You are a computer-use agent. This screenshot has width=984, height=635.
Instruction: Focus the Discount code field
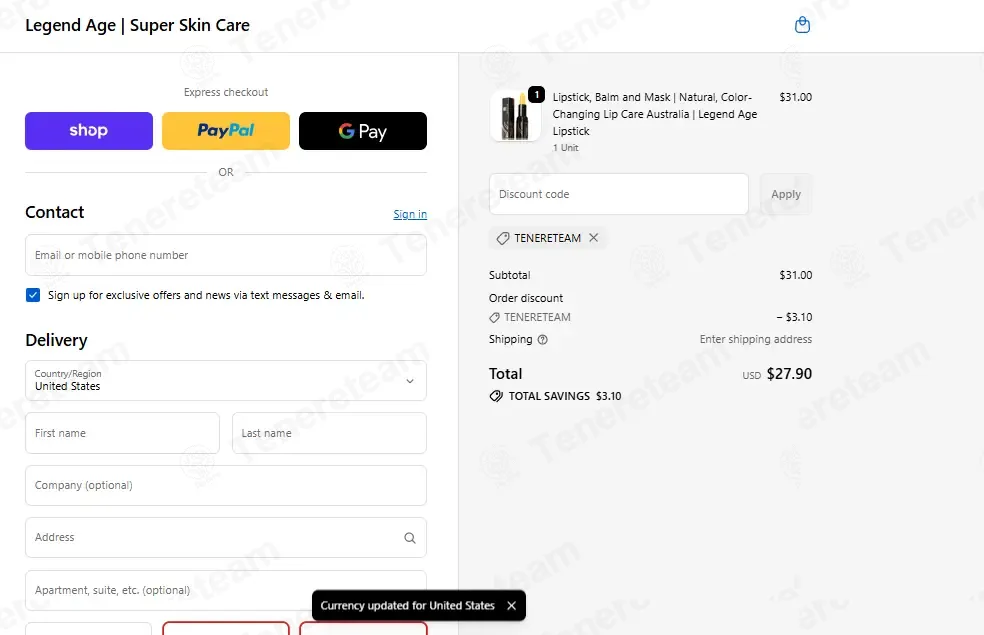pyautogui.click(x=619, y=194)
